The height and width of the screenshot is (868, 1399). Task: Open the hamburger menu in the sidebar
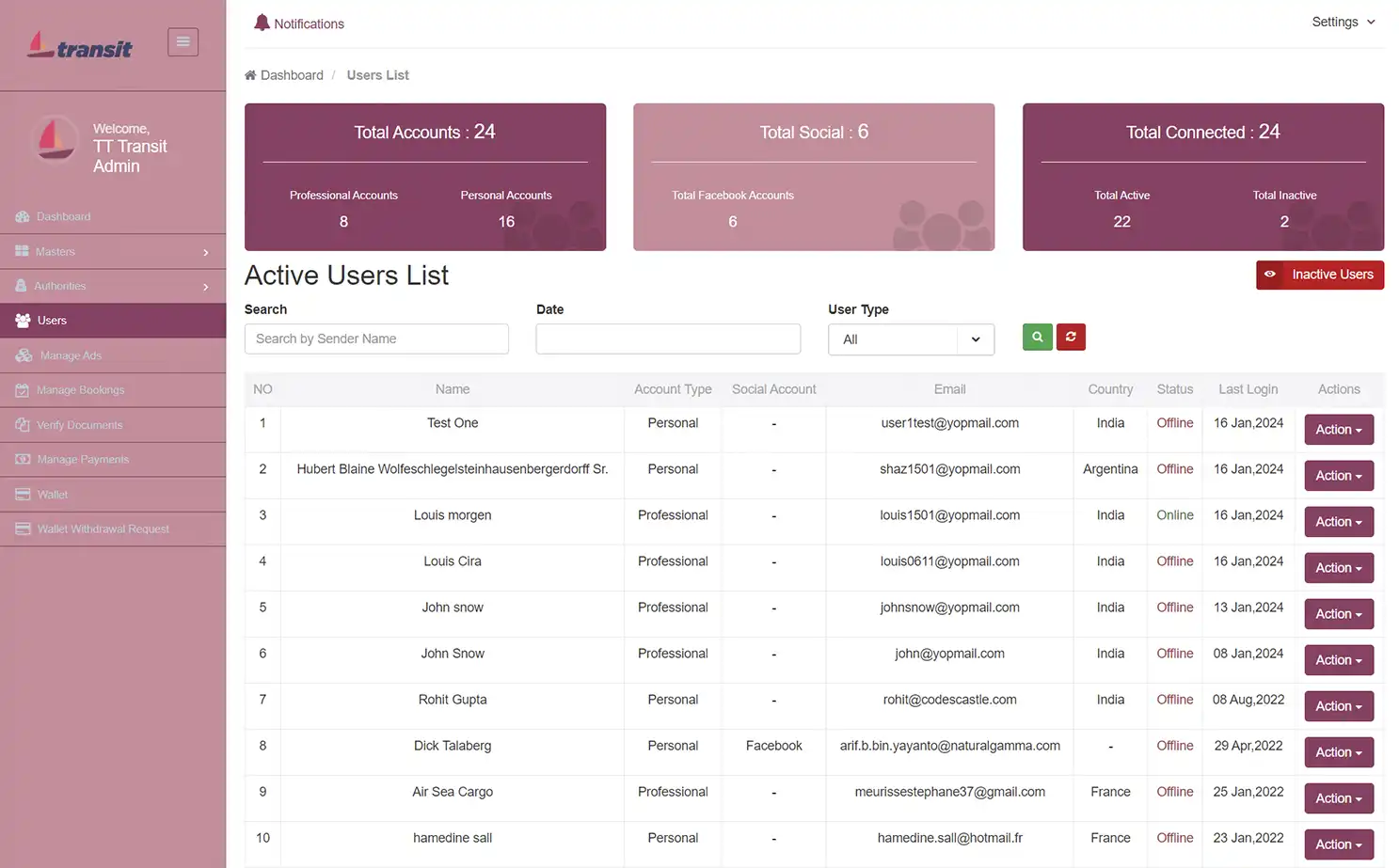click(183, 41)
